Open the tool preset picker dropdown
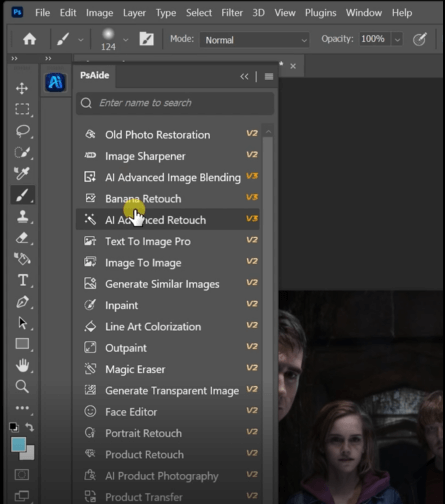445x504 pixels. pos(81,40)
